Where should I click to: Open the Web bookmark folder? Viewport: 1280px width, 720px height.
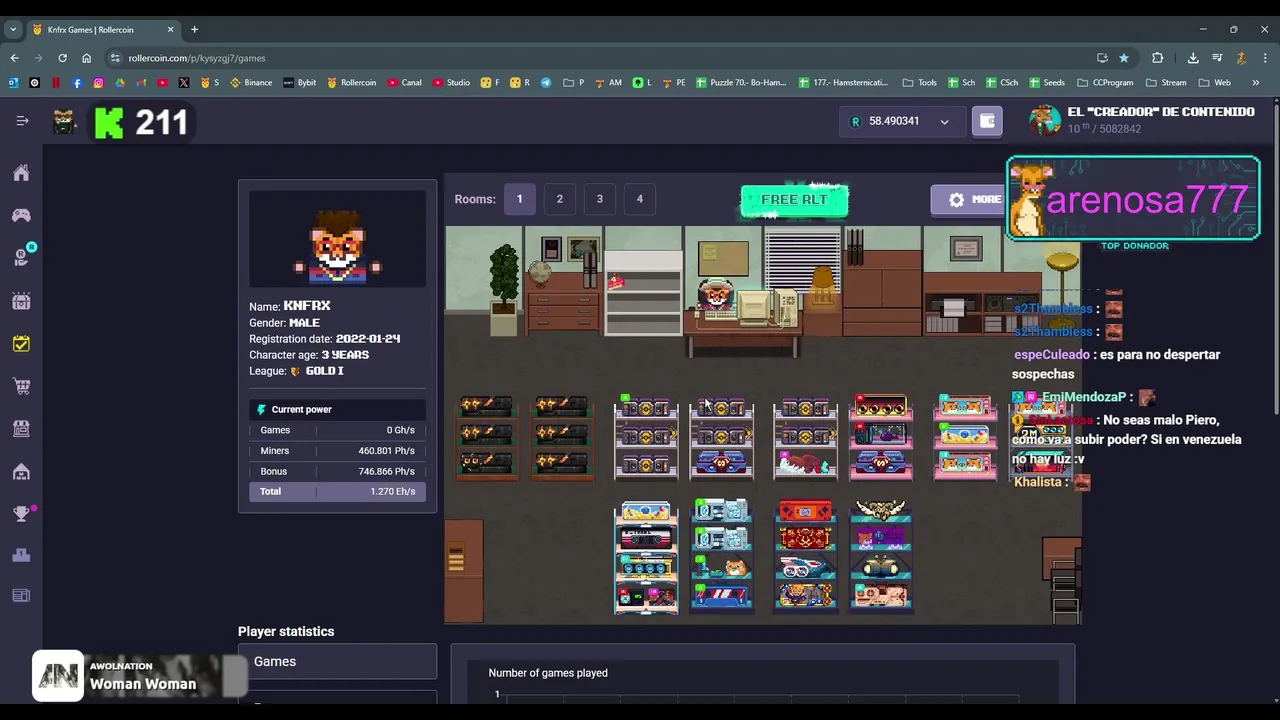click(1214, 83)
